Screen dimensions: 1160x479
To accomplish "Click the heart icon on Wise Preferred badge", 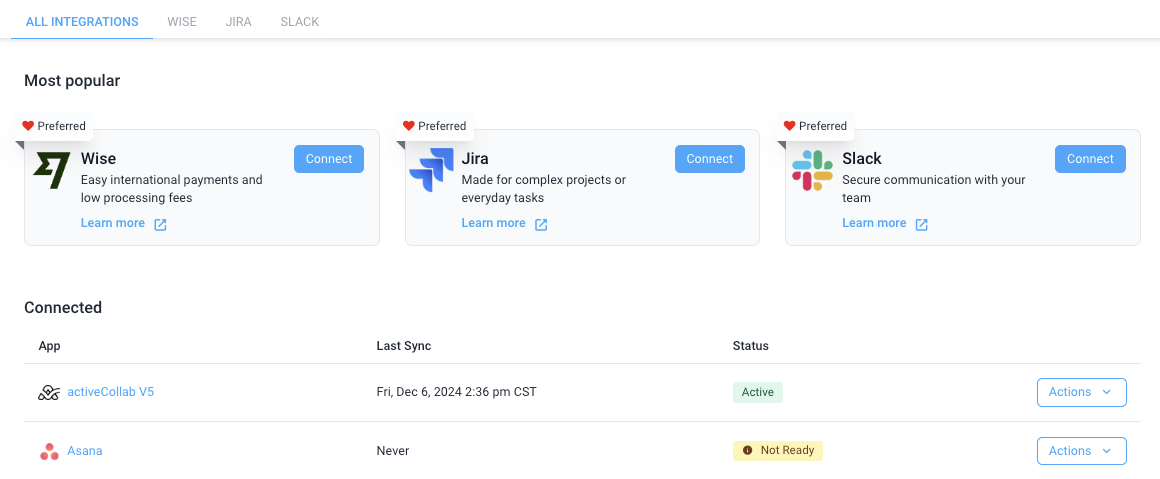I will (x=28, y=126).
